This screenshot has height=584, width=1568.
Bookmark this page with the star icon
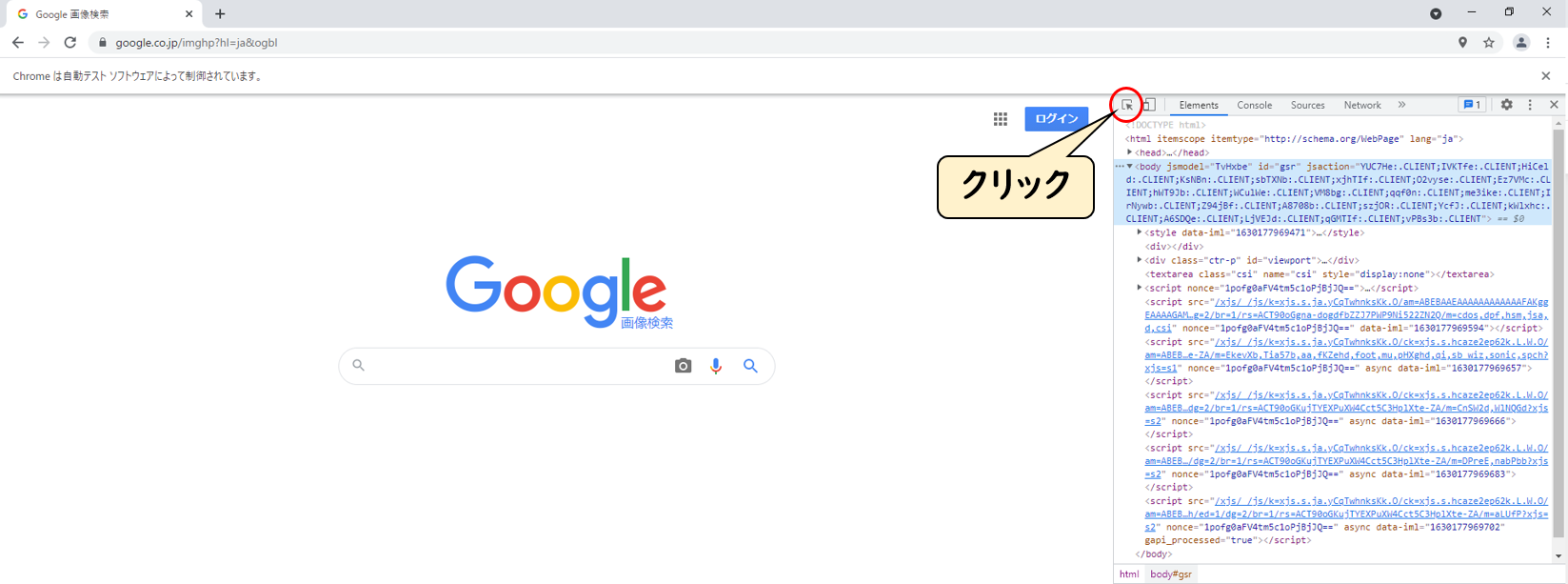click(1489, 43)
